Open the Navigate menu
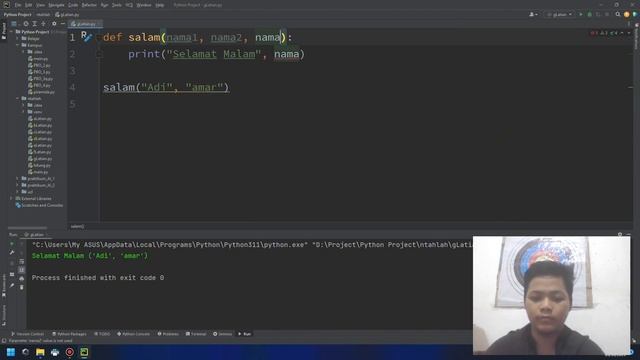The height and width of the screenshot is (360, 640). (x=56, y=5)
